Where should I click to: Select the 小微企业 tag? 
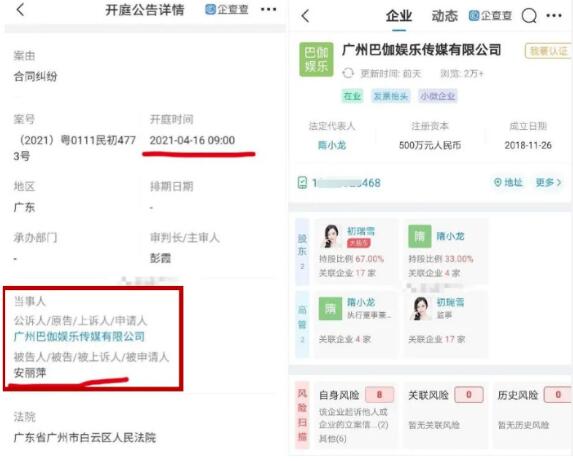(437, 96)
